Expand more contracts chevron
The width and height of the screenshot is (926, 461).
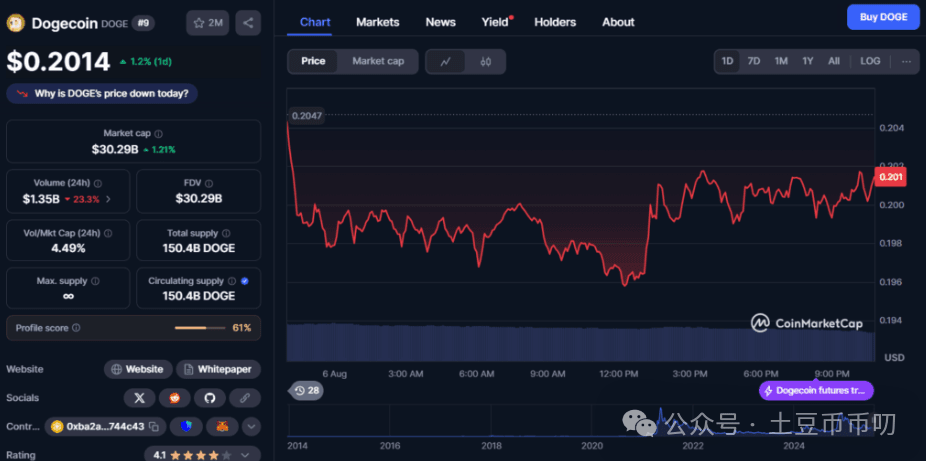tap(252, 426)
